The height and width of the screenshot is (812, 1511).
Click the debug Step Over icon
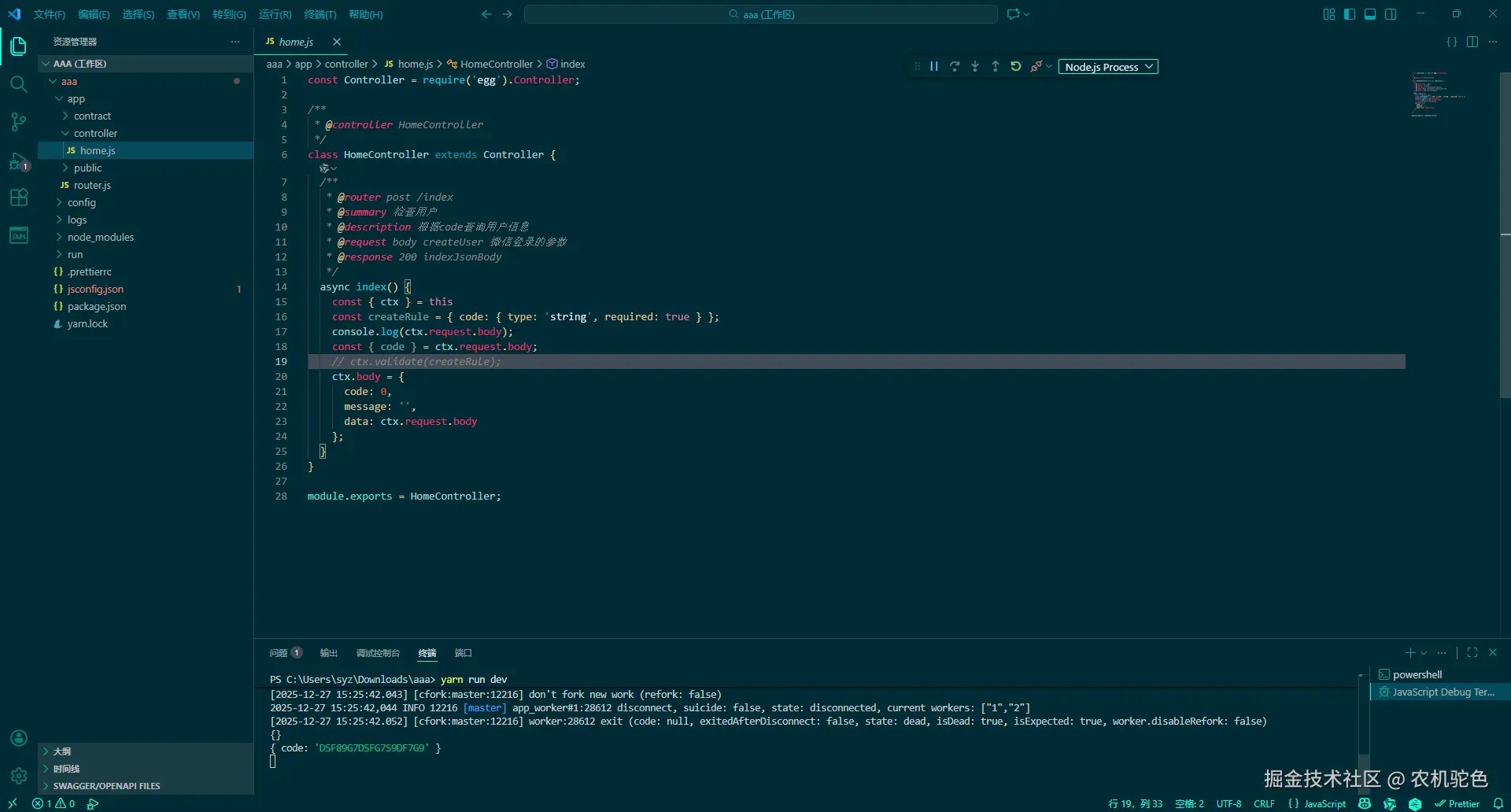955,67
